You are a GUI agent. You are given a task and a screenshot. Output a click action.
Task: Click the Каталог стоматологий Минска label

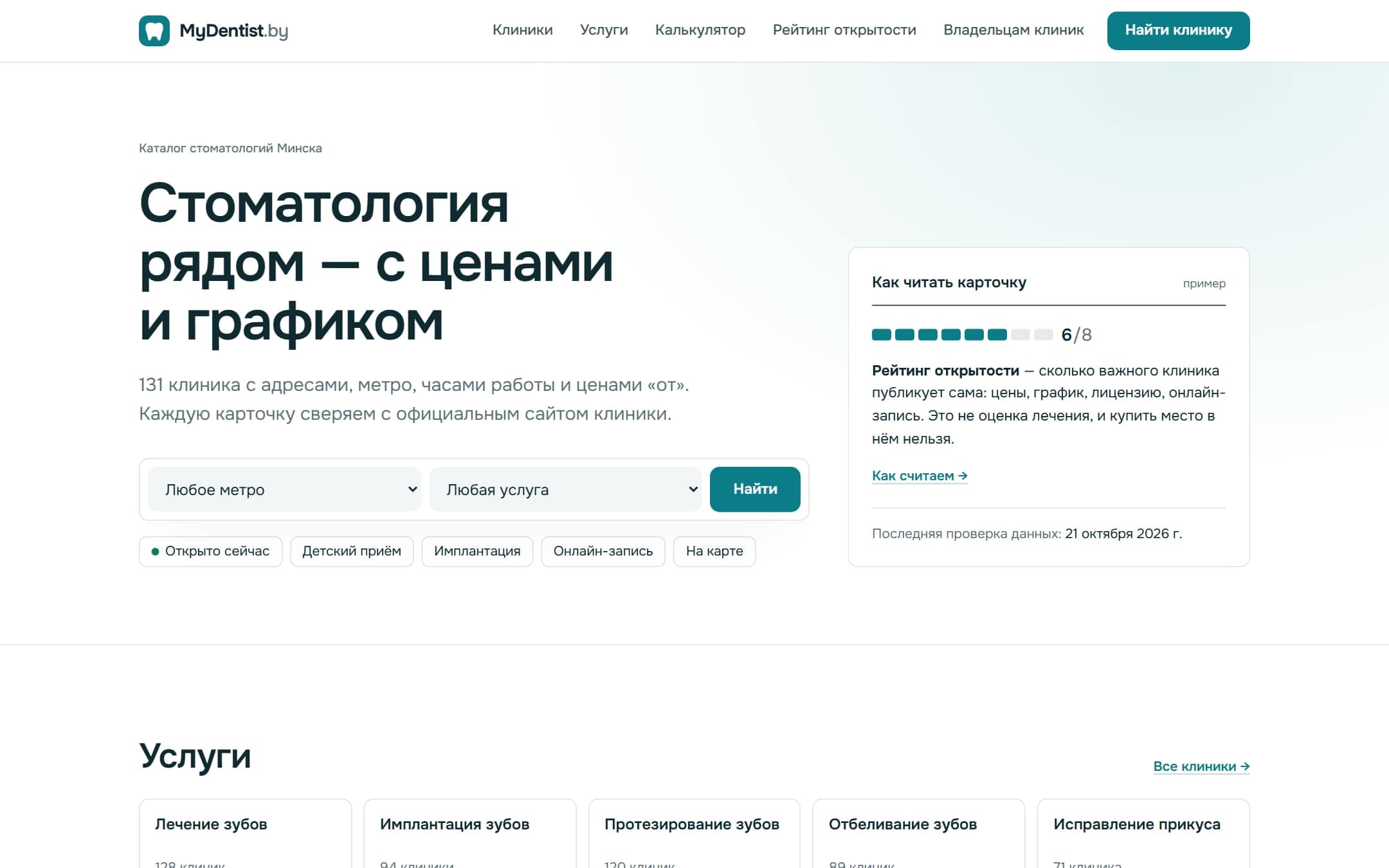click(x=230, y=148)
